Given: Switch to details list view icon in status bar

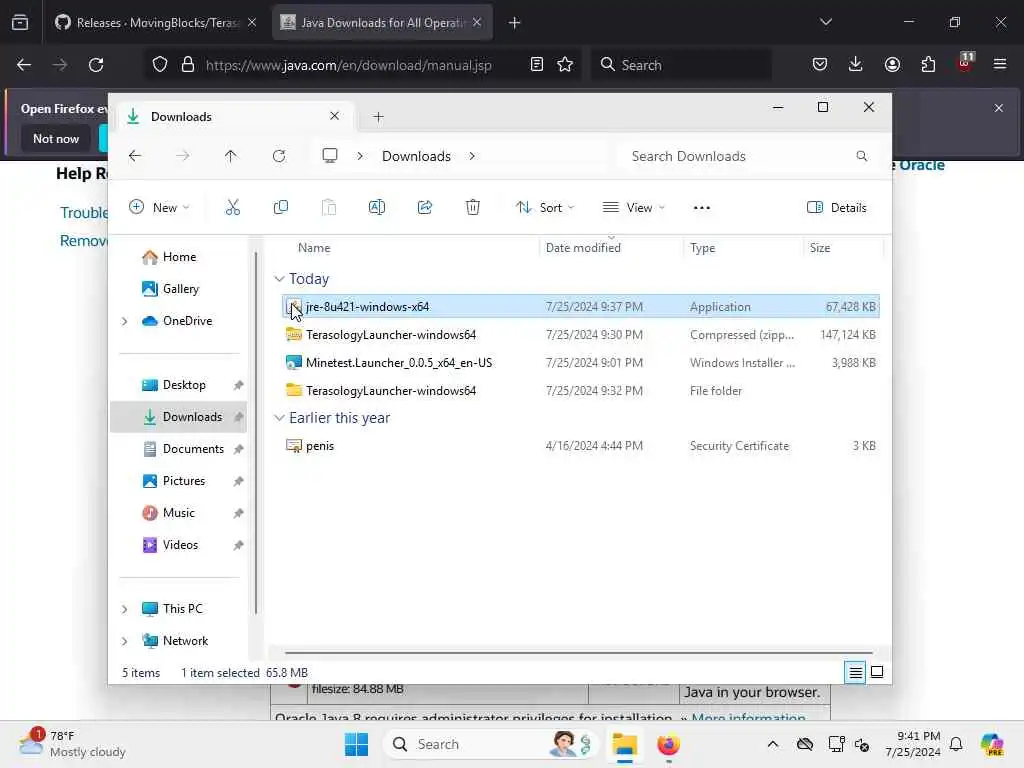Looking at the screenshot, I should pyautogui.click(x=856, y=672).
